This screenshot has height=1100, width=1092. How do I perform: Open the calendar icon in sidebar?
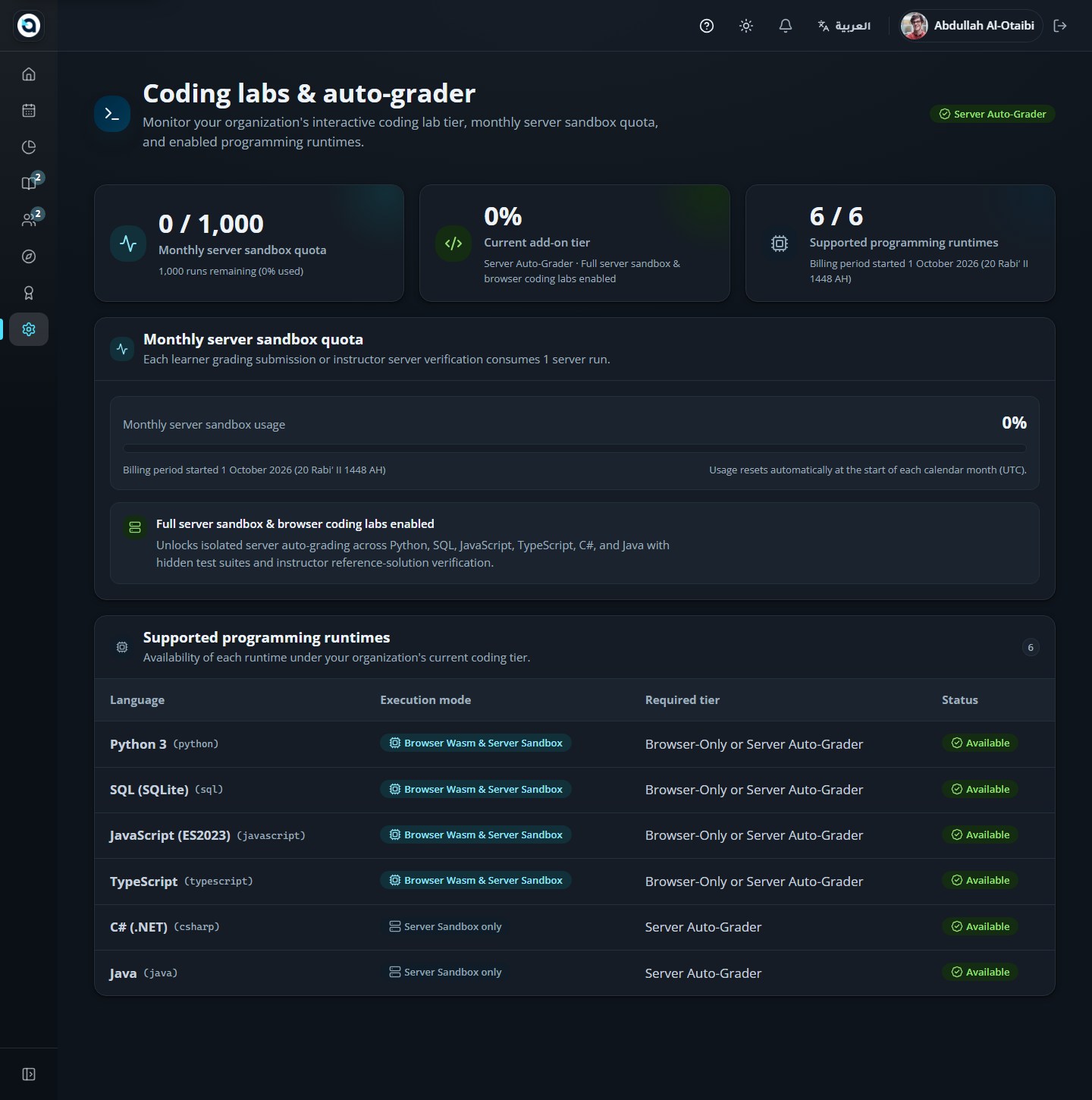point(29,111)
